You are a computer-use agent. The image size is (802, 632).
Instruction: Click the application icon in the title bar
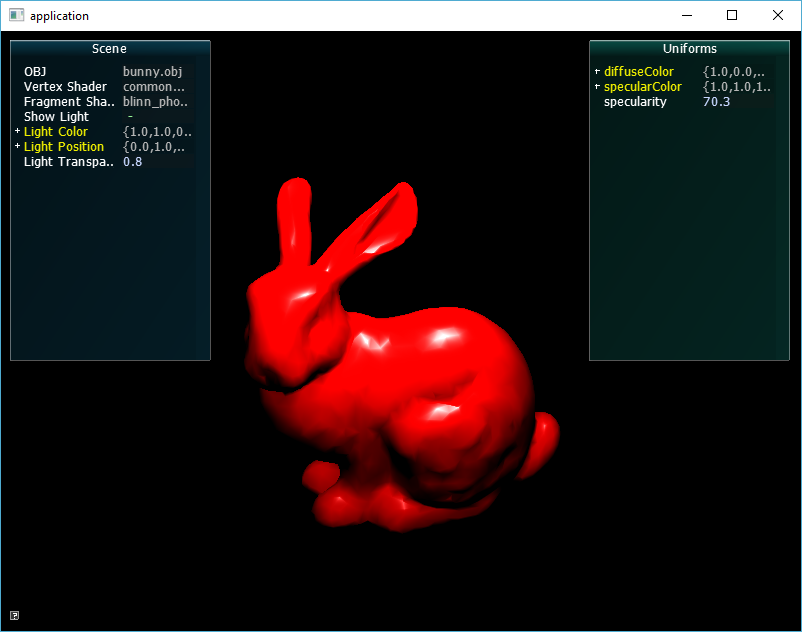(x=16, y=15)
